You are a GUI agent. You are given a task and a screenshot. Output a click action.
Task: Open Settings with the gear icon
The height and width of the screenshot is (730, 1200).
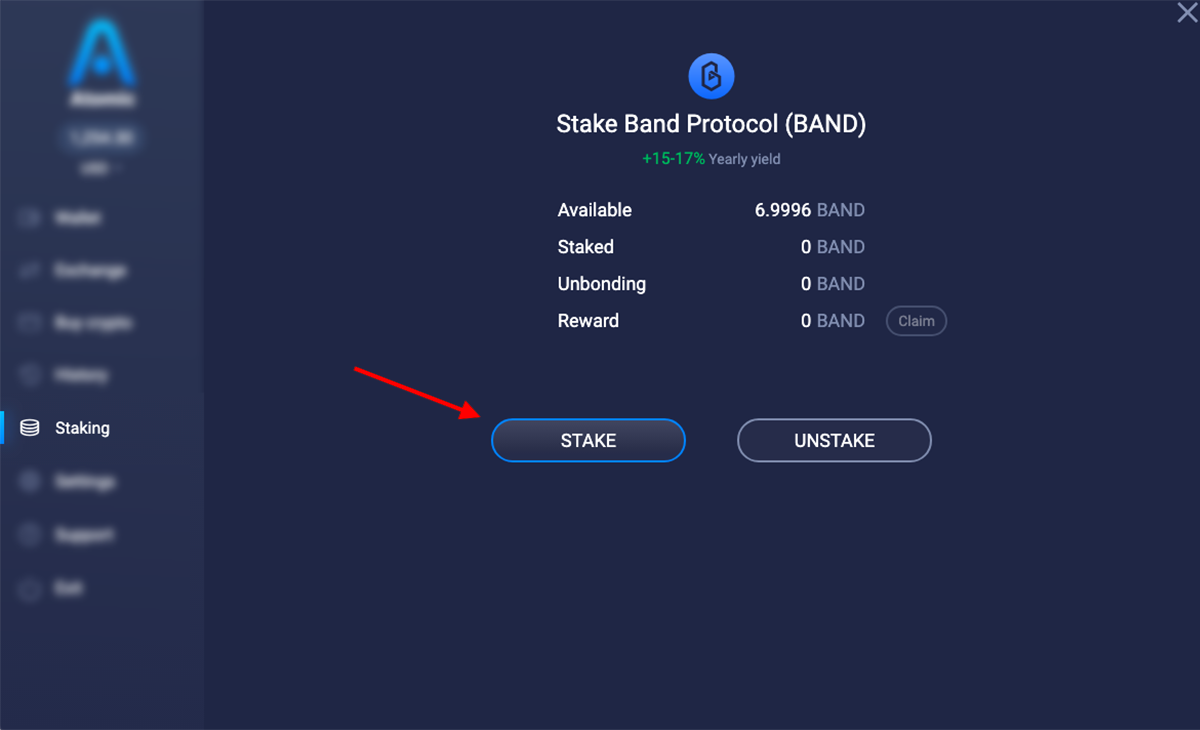coord(27,481)
